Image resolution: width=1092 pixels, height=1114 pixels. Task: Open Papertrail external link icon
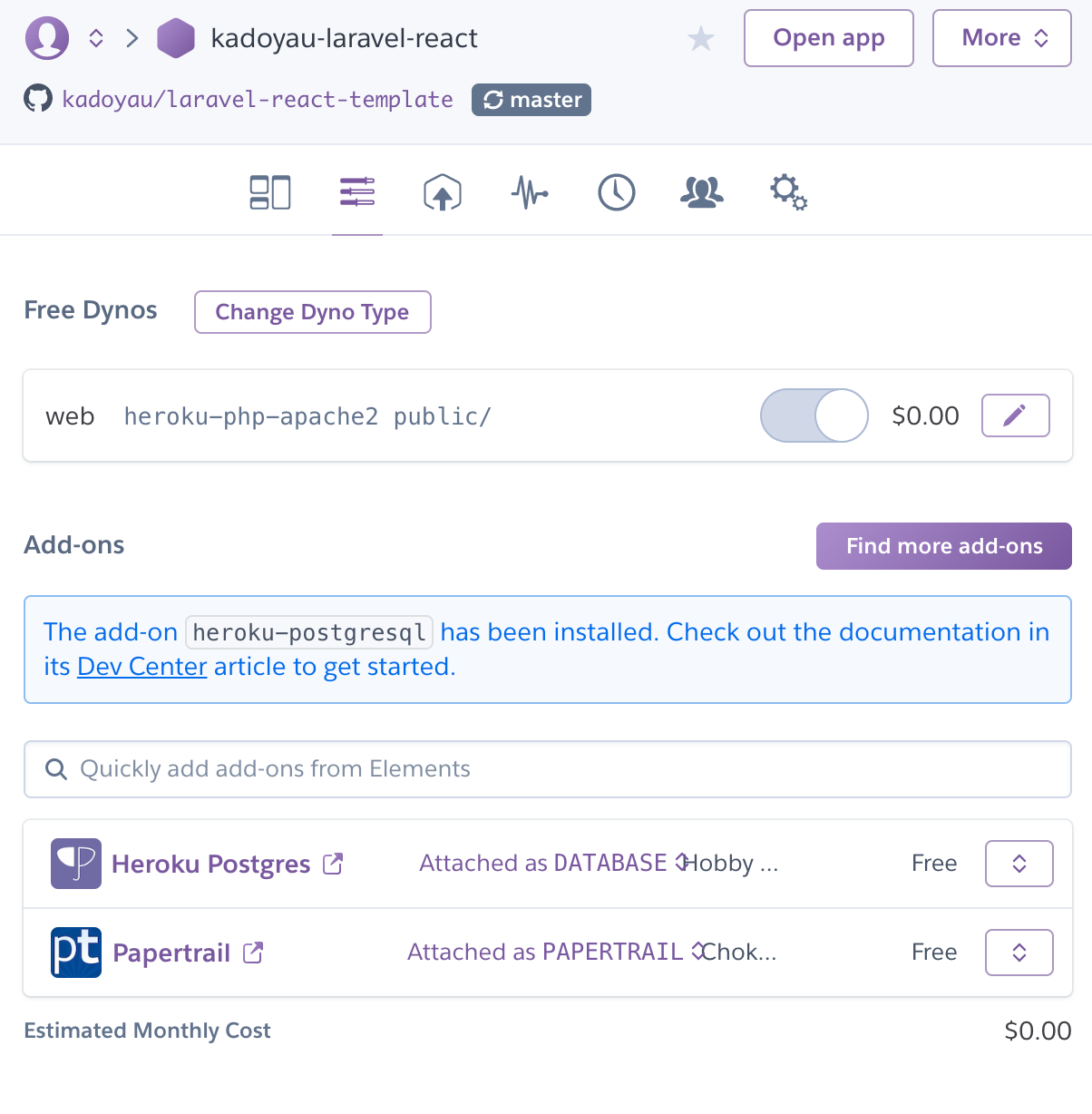coord(253,953)
